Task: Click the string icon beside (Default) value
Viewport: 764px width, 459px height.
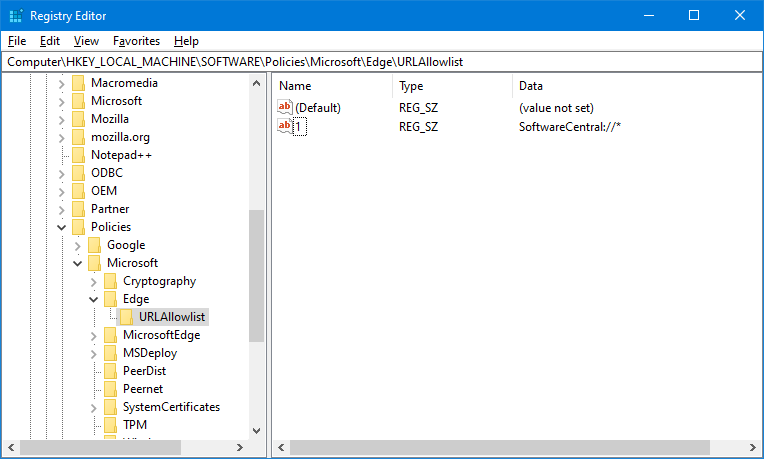Action: click(285, 107)
